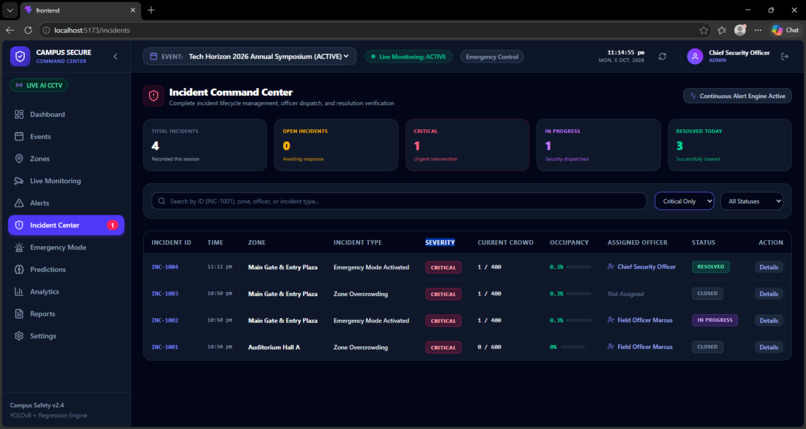Select the Total Incidents card
Image resolution: width=806 pixels, height=429 pixels.
[205, 145]
